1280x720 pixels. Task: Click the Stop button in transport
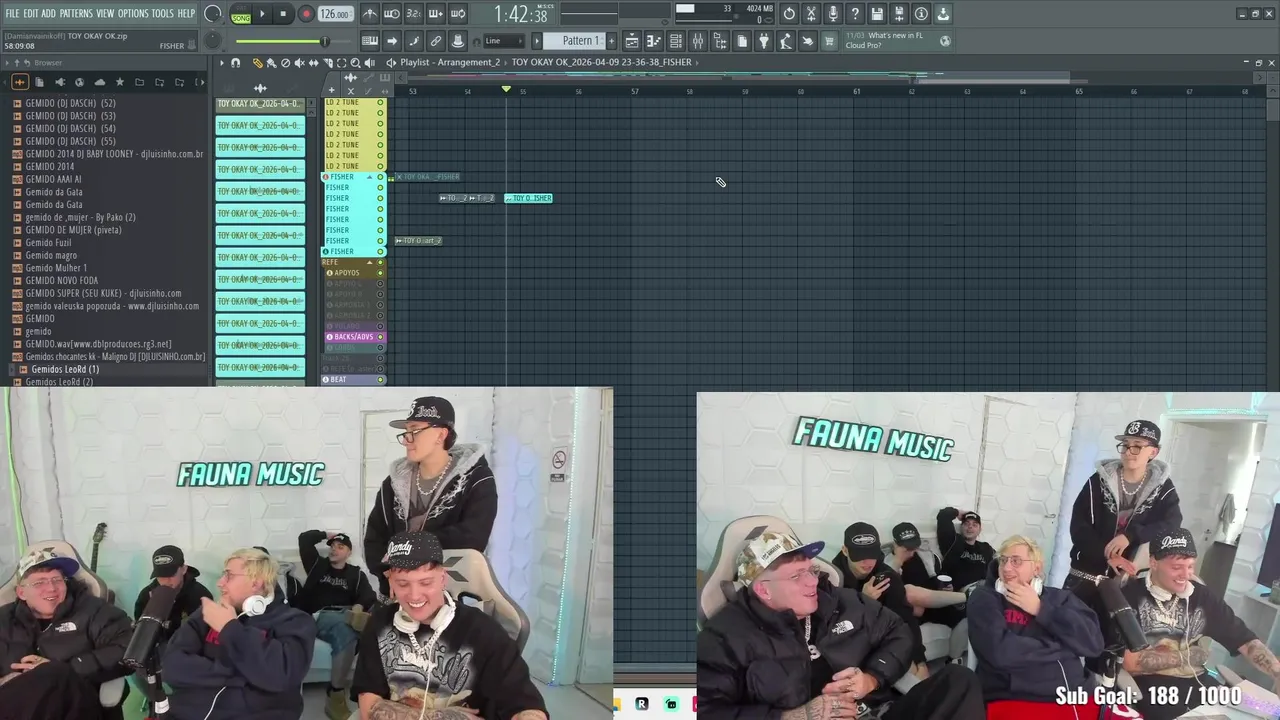283,14
